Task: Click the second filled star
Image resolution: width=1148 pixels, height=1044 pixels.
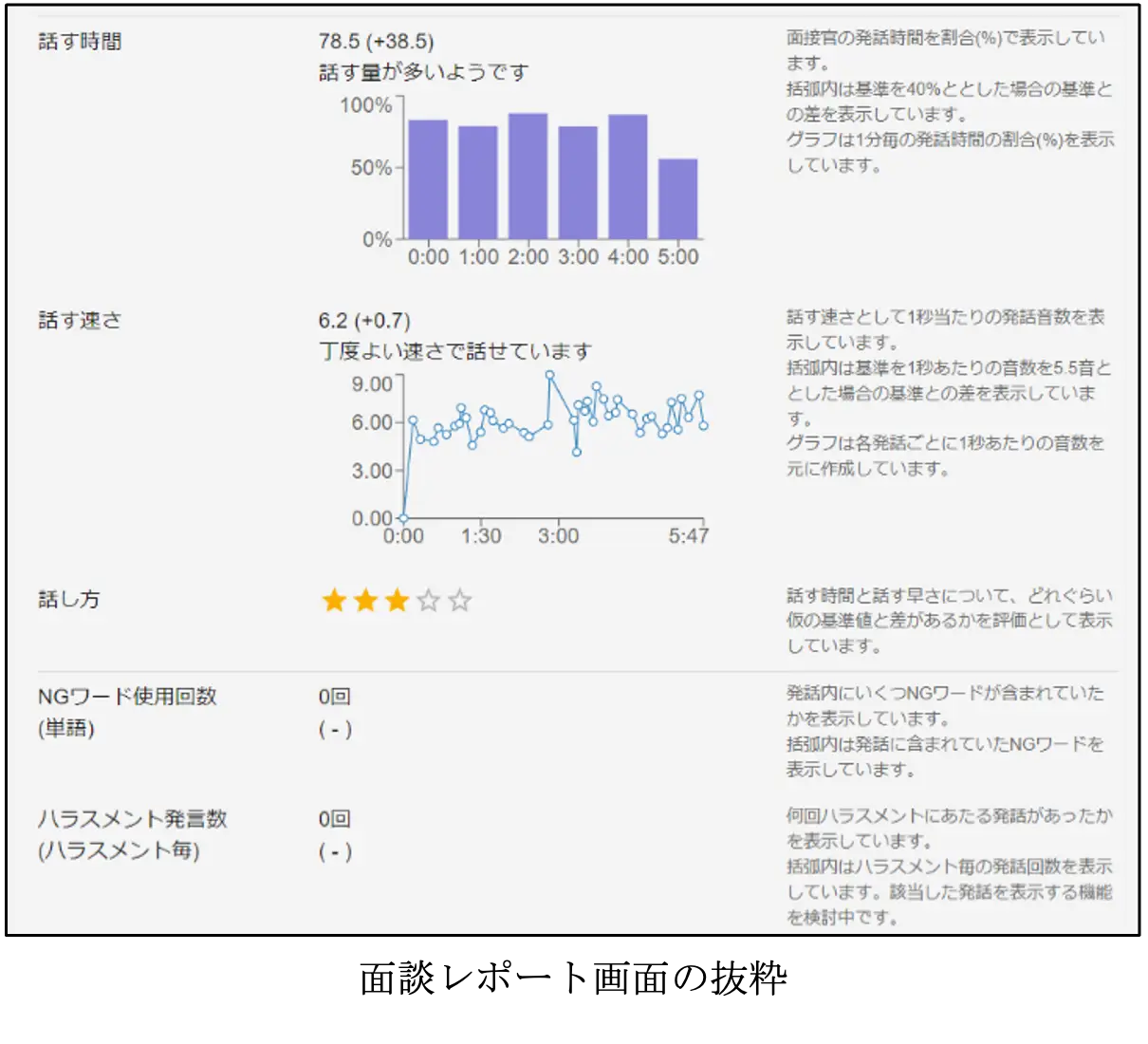Action: pos(365,600)
